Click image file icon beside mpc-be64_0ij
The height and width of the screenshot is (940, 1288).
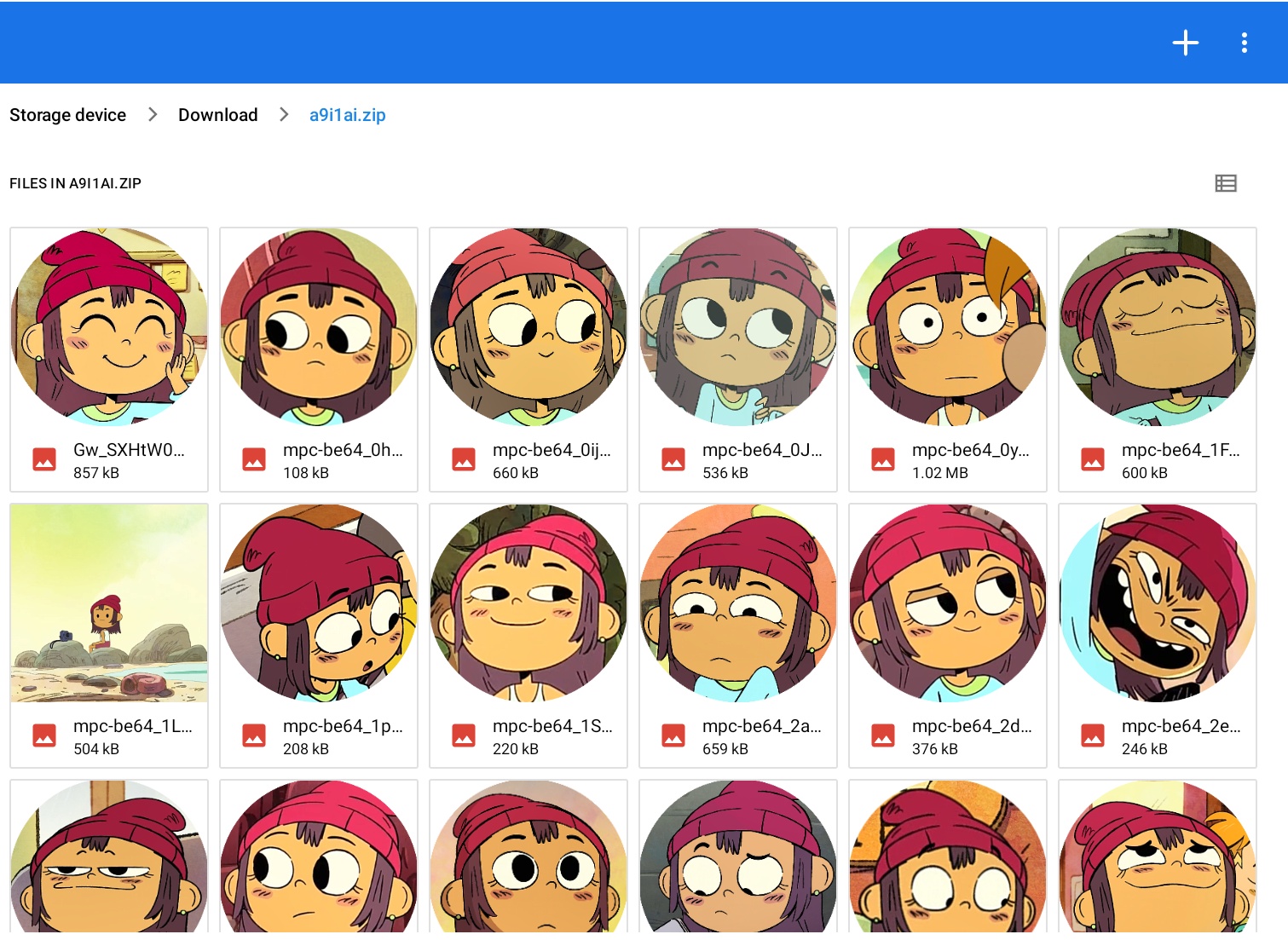[x=464, y=460]
